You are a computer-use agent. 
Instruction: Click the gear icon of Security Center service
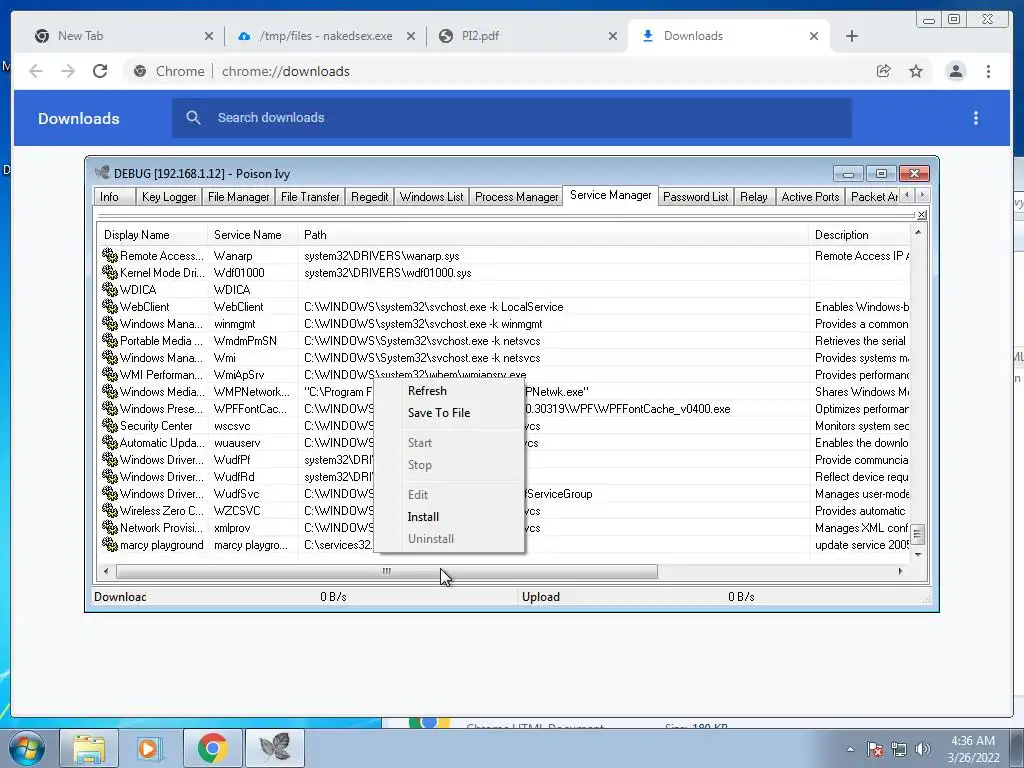coord(110,426)
